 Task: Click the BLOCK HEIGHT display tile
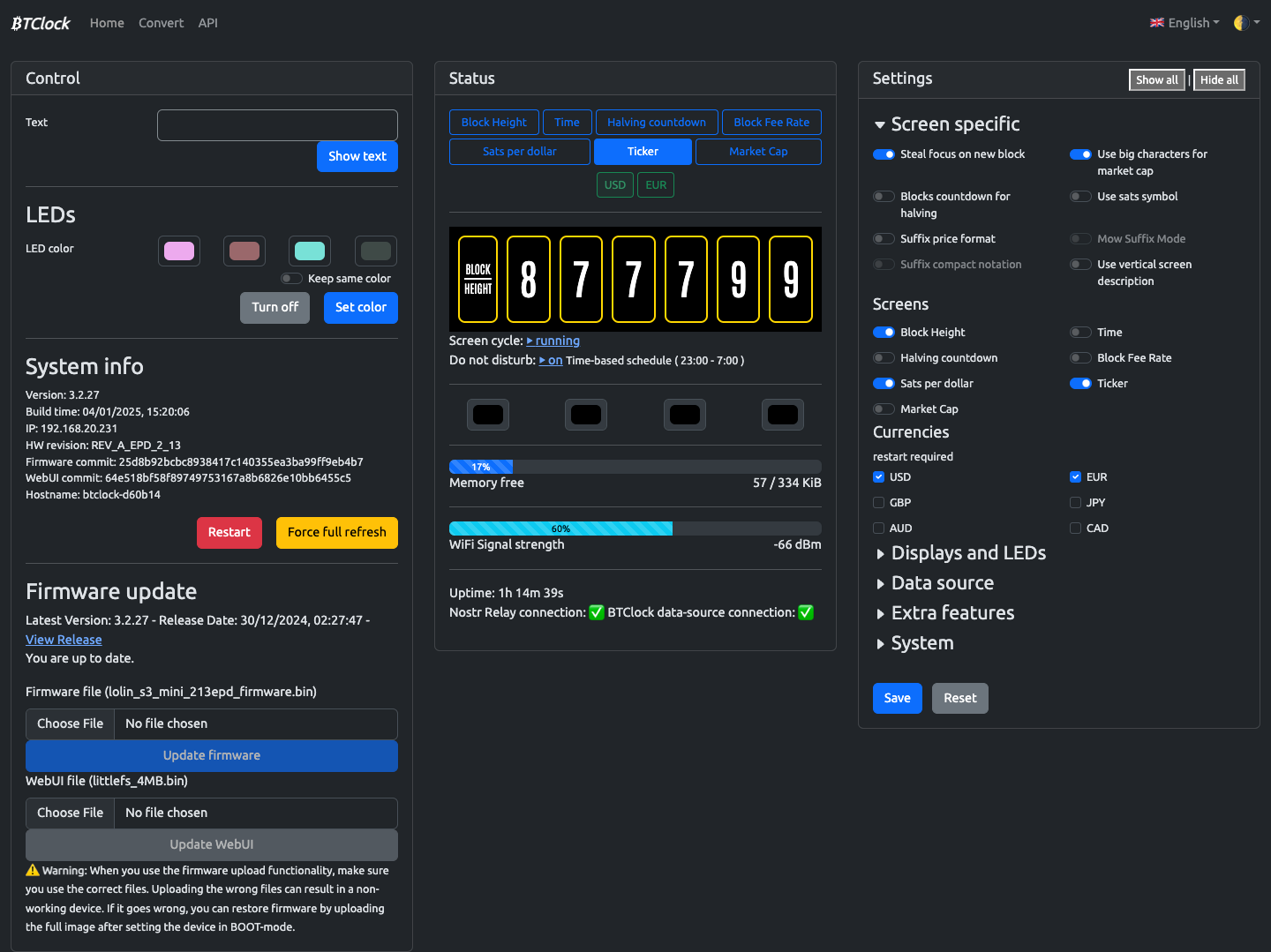pos(478,279)
